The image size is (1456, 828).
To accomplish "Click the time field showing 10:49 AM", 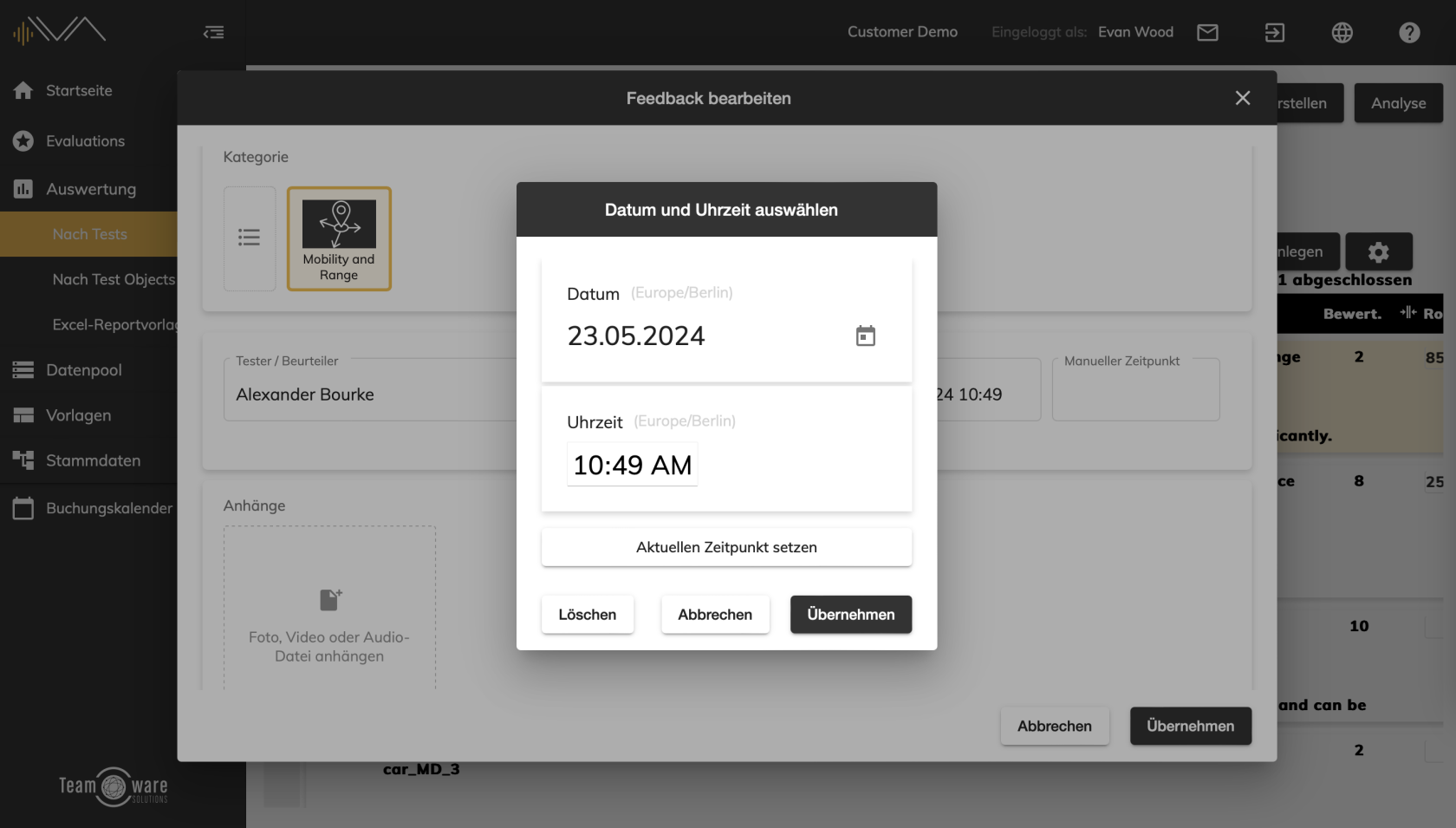I will click(x=633, y=465).
